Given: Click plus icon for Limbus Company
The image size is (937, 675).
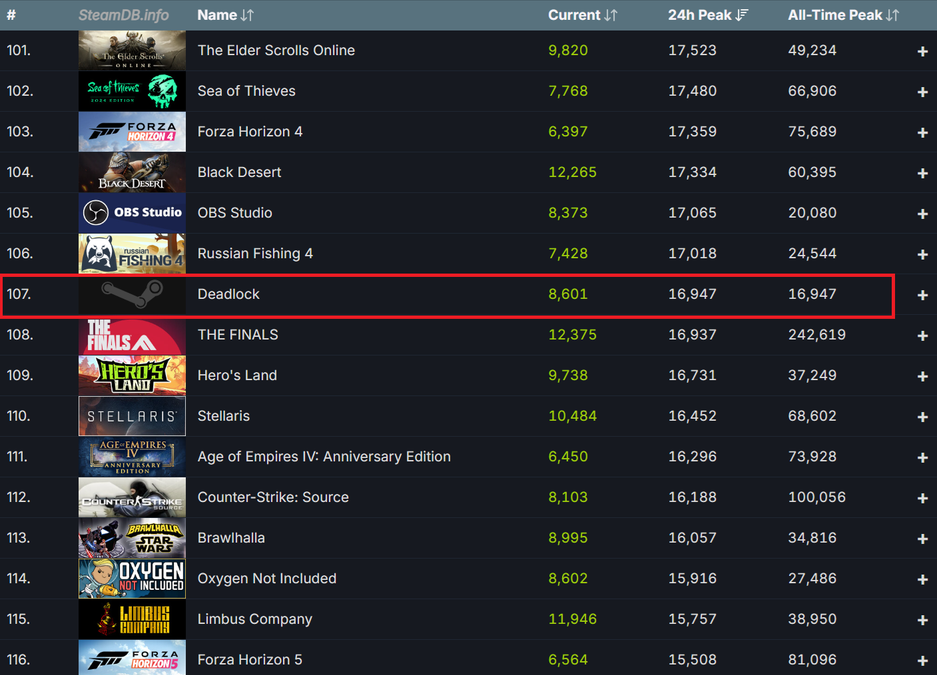Looking at the screenshot, I should [x=923, y=620].
